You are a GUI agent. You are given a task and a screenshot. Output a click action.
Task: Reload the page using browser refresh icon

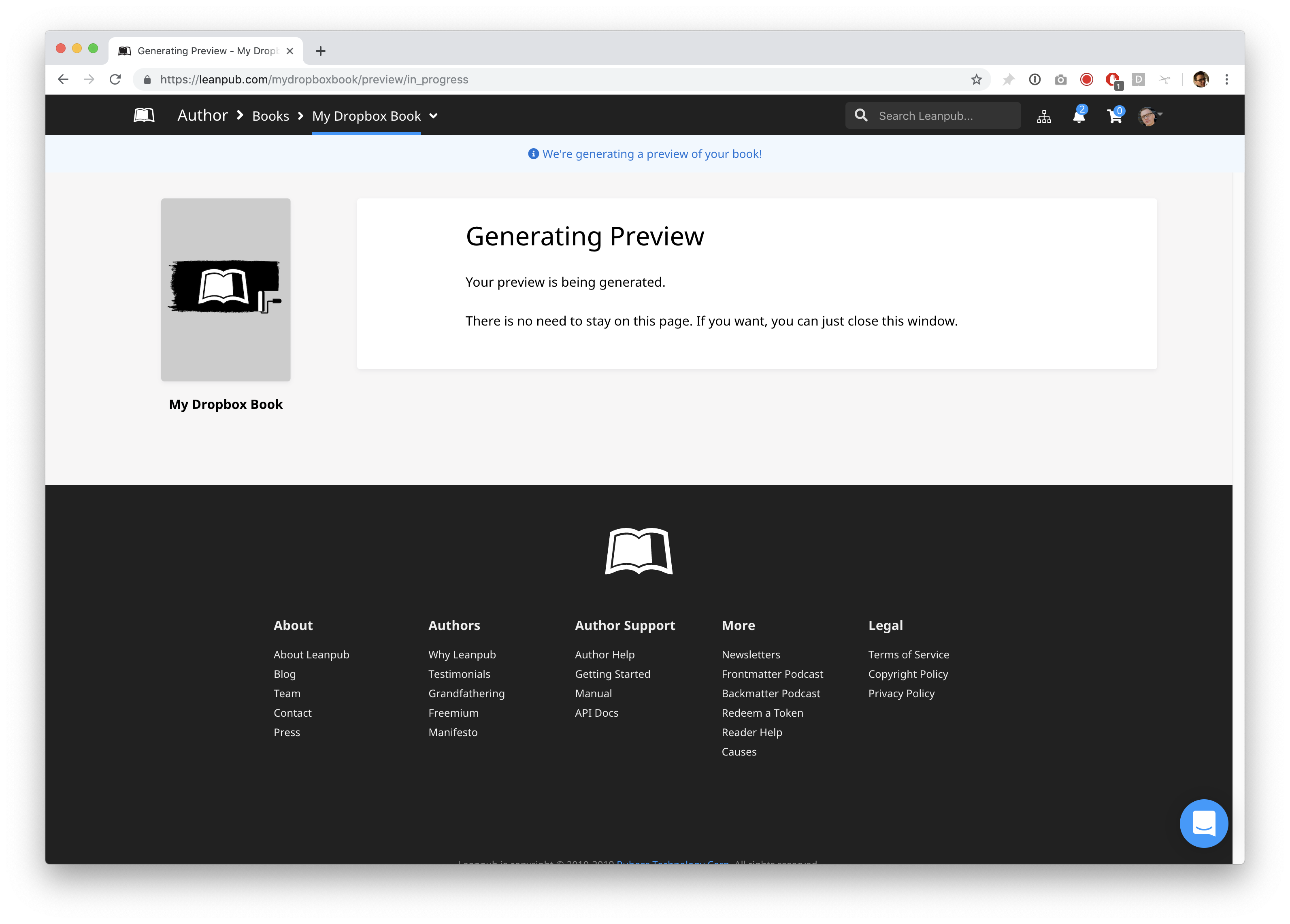tap(115, 80)
